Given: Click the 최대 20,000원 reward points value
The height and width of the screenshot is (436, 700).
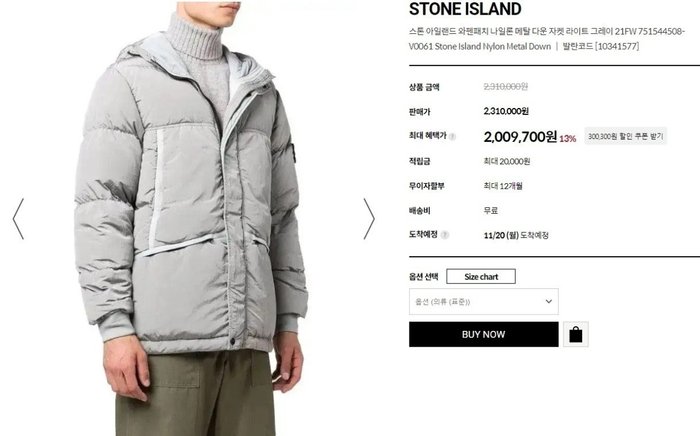Looking at the screenshot, I should (x=507, y=161).
